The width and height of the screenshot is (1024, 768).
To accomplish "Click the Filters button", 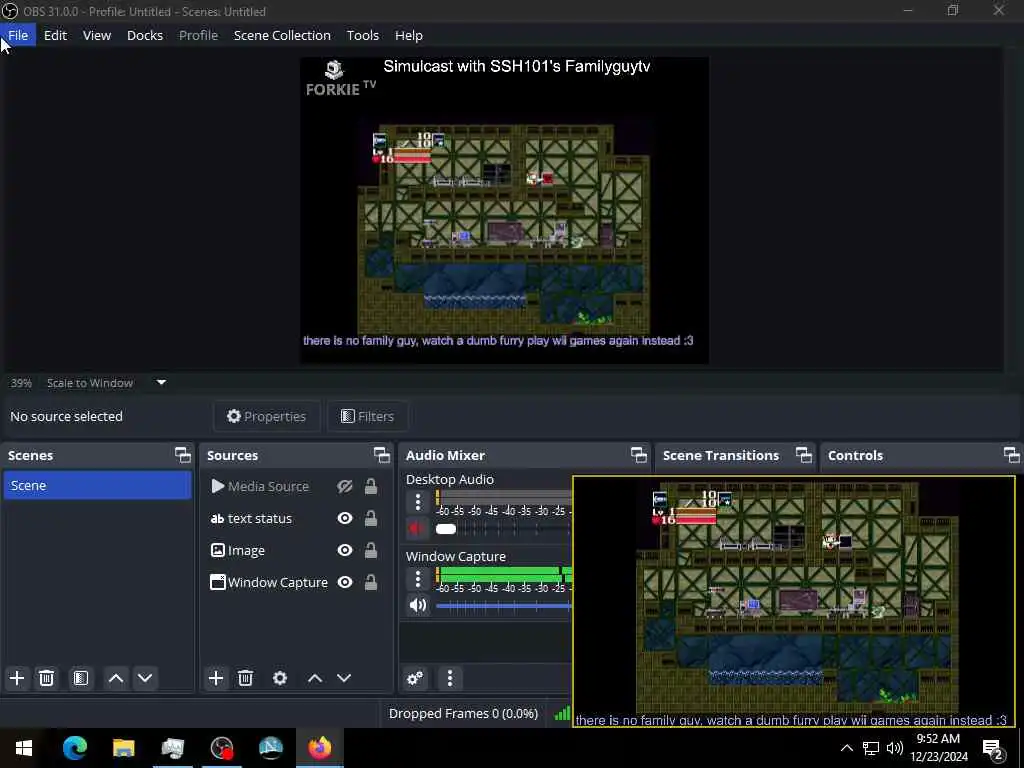I will 368,416.
